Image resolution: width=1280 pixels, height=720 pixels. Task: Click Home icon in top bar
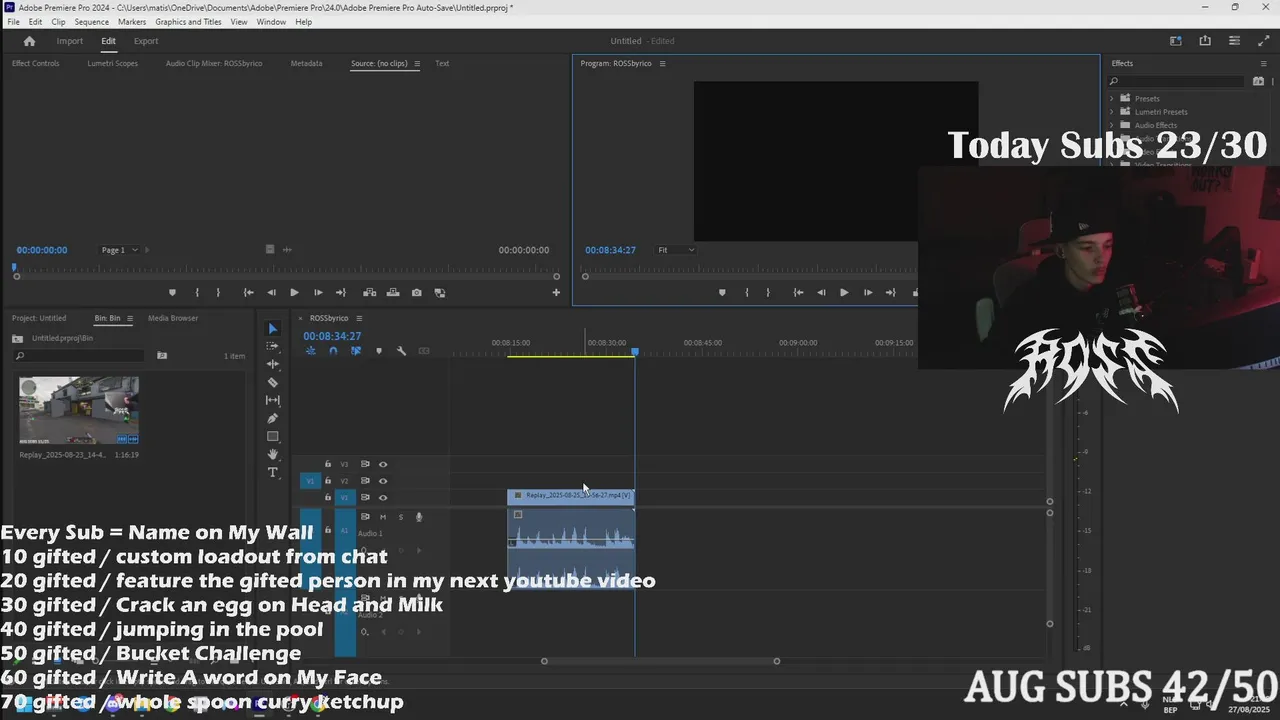coord(29,41)
